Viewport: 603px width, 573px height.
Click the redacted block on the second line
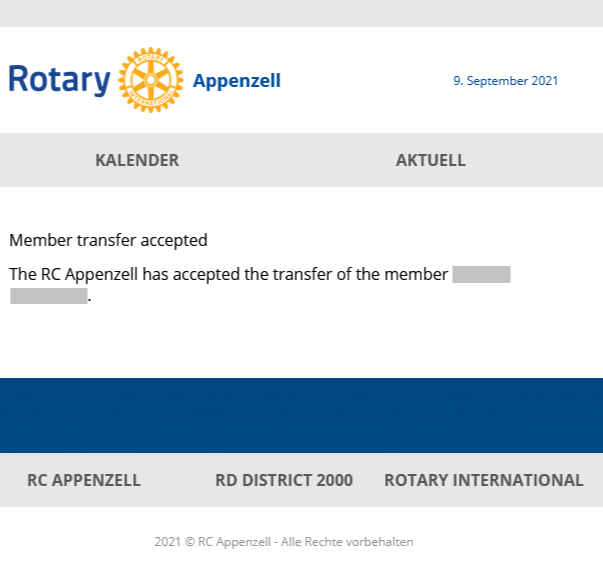(x=49, y=296)
